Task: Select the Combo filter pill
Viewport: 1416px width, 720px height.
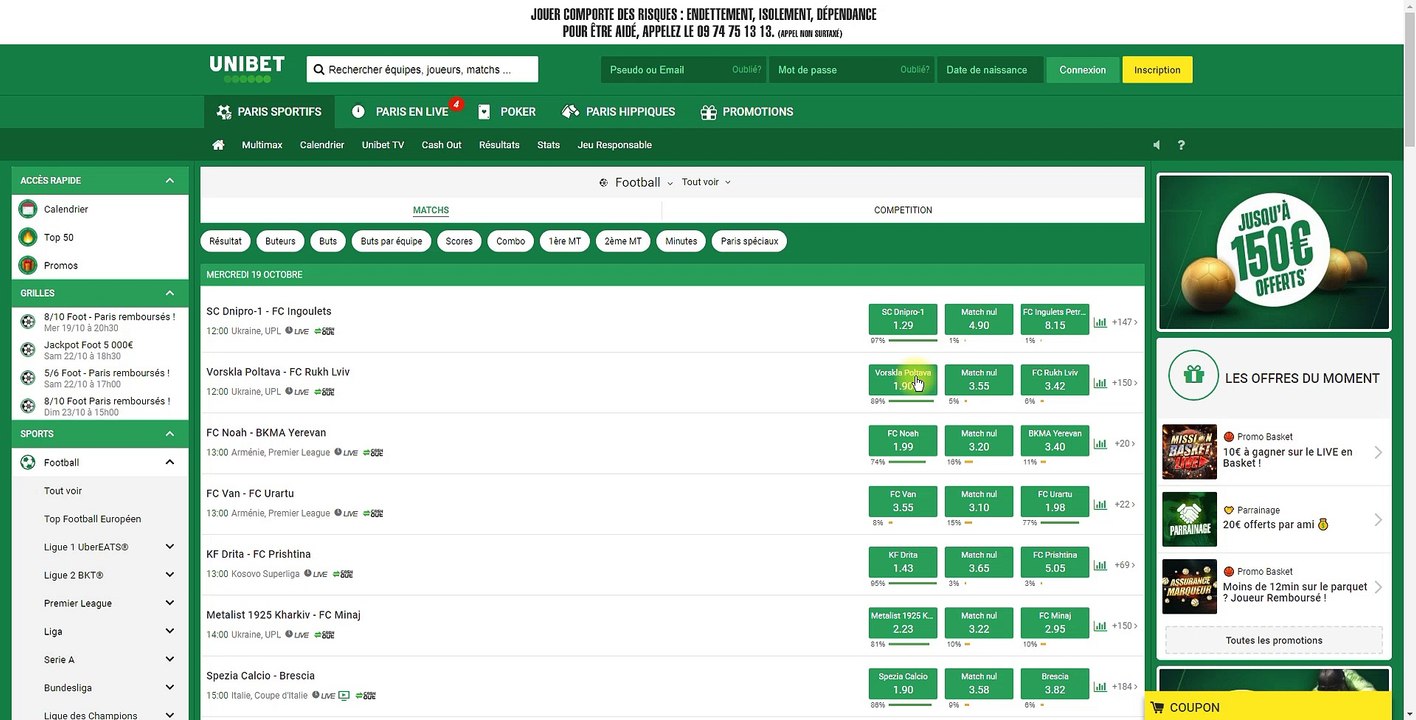Action: tap(511, 241)
